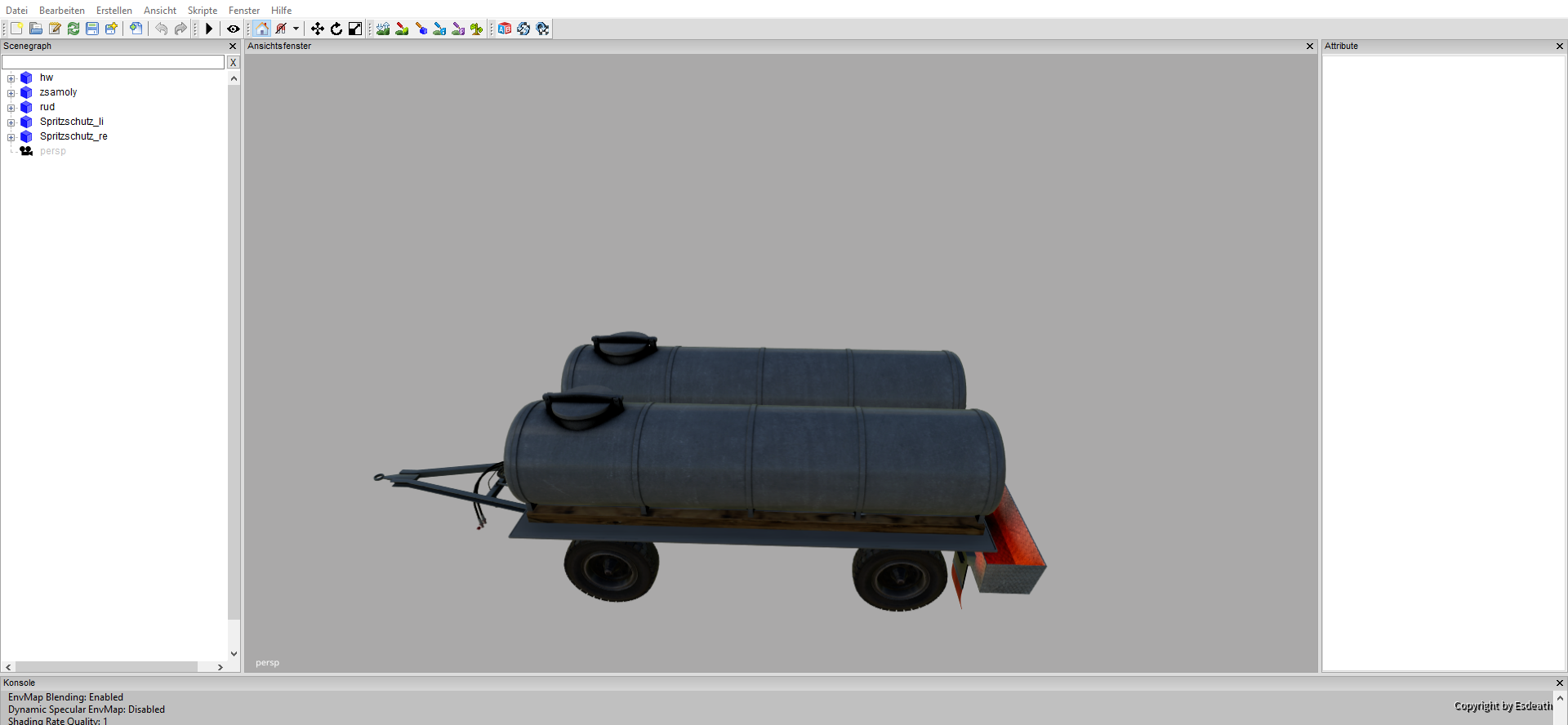1568x725 pixels.
Task: Redo the last undone action
Action: [180, 29]
